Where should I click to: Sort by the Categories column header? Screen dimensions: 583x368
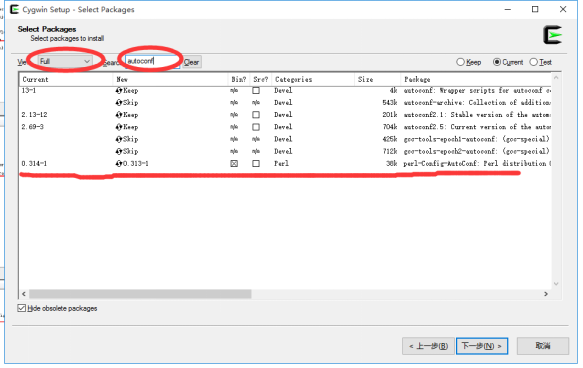point(313,80)
